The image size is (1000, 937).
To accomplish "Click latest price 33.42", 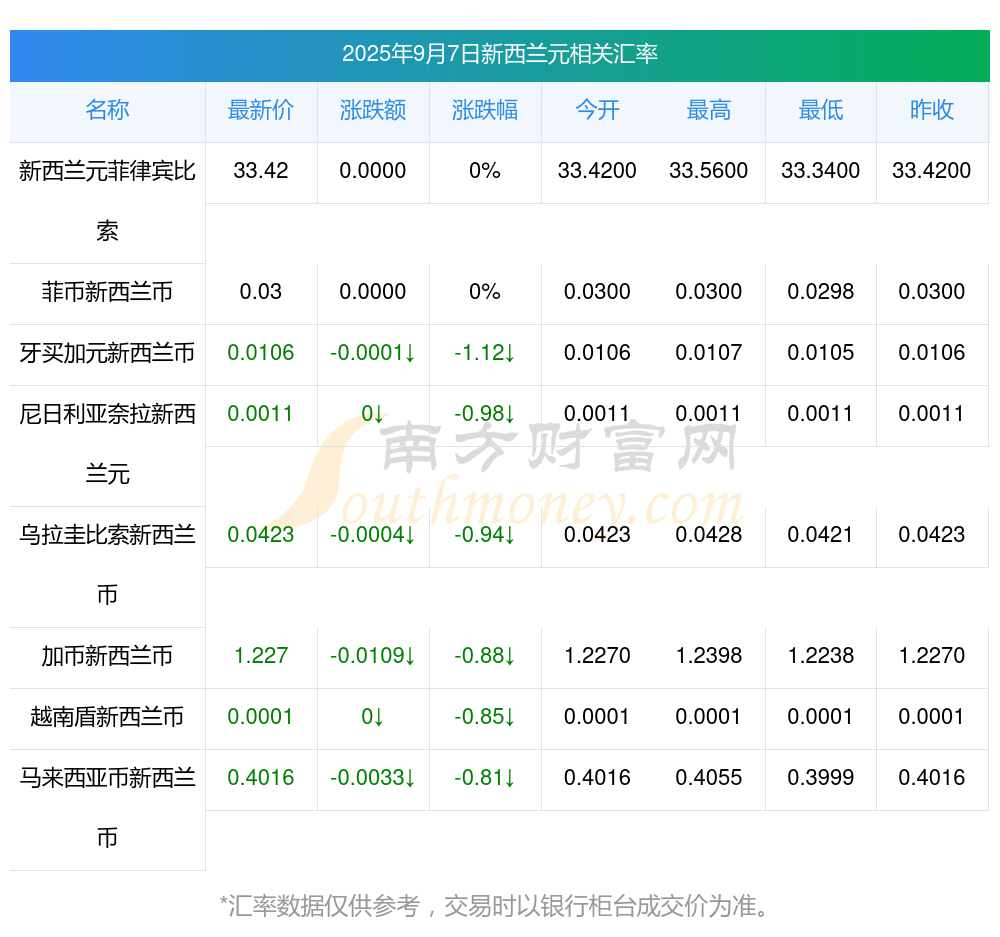I will 261,171.
